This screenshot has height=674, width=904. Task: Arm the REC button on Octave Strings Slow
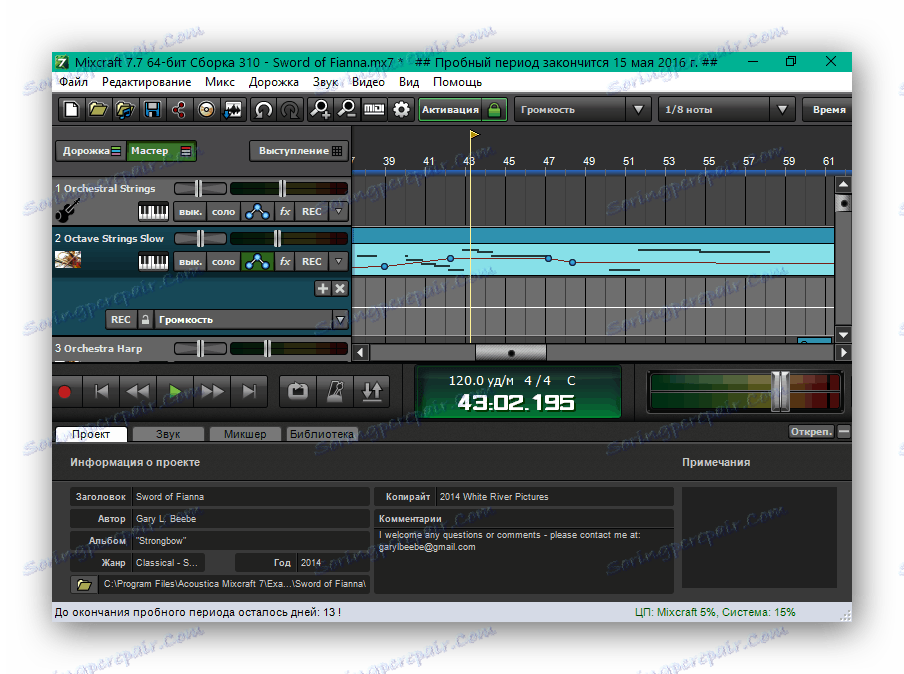[x=311, y=262]
